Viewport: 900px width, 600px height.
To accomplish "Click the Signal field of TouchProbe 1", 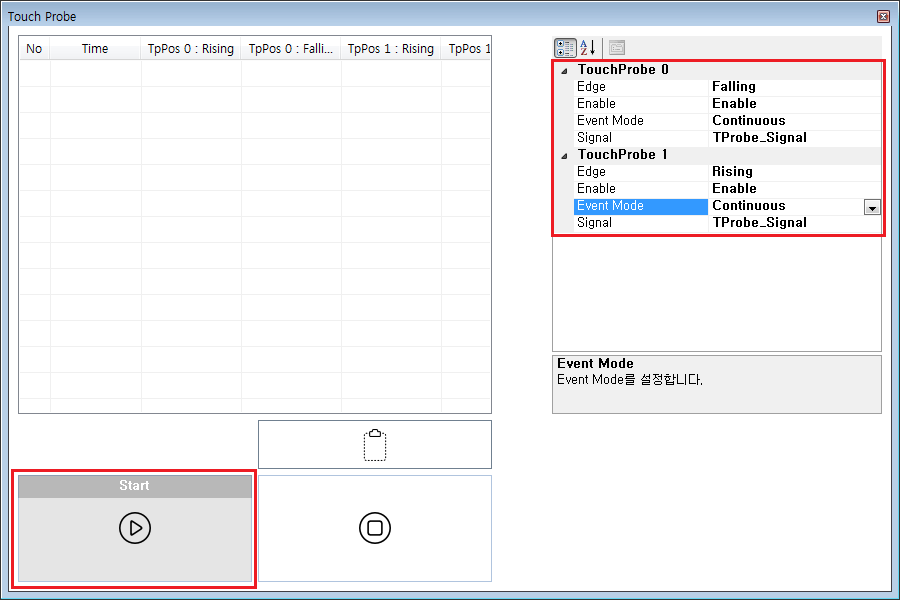I will (759, 223).
